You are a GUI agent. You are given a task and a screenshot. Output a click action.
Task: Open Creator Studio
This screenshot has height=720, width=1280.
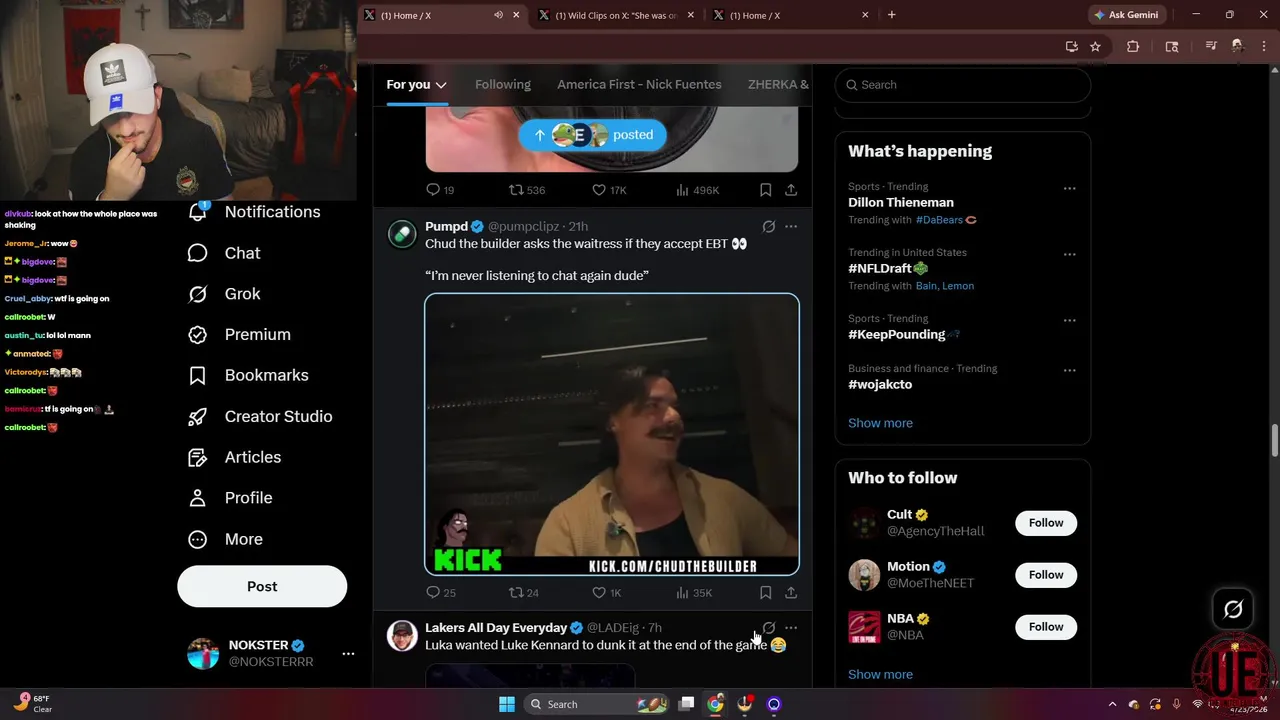(260, 416)
